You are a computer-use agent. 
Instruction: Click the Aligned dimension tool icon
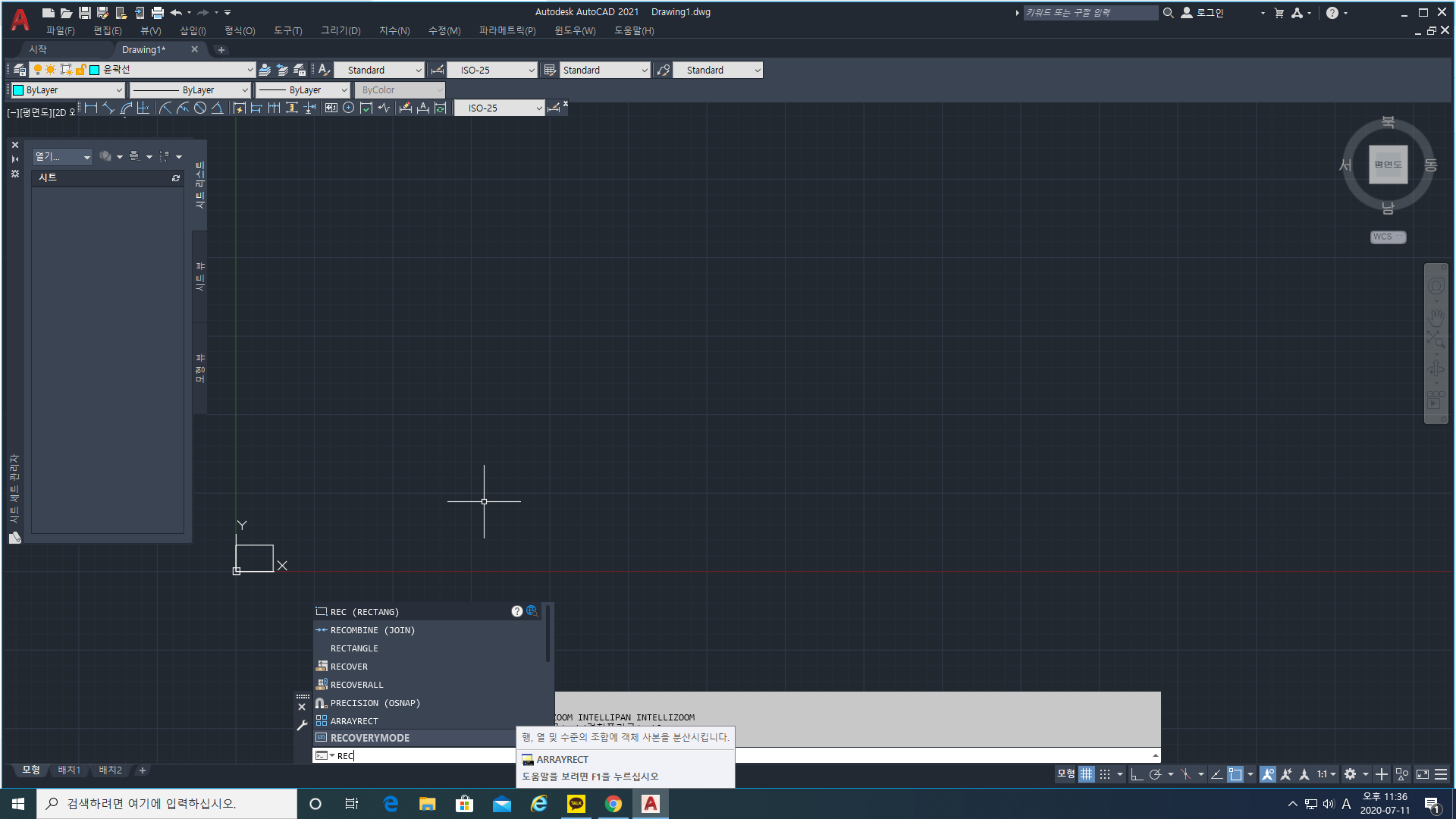tap(108, 108)
